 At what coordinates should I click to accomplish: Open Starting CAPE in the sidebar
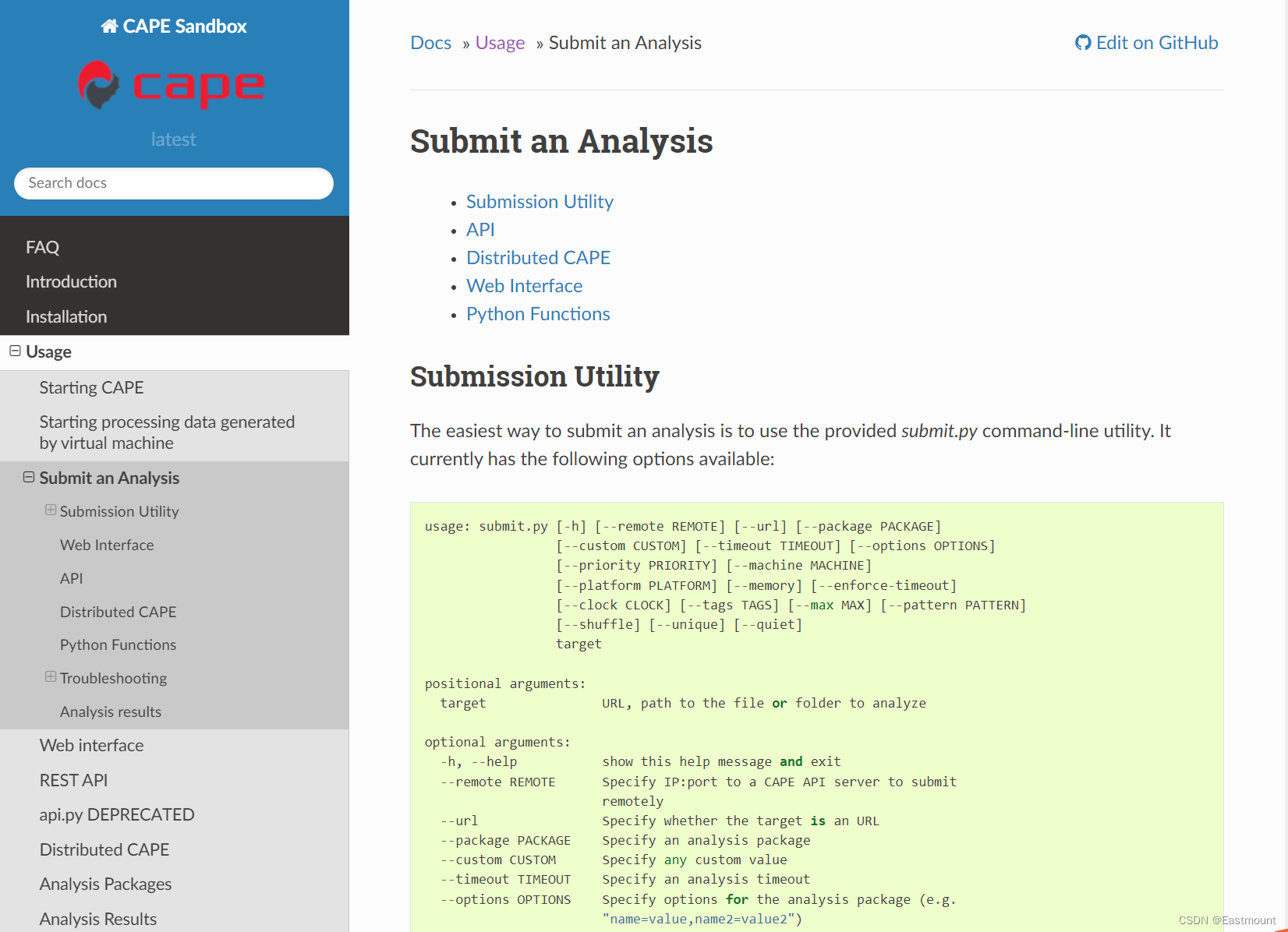(x=91, y=387)
